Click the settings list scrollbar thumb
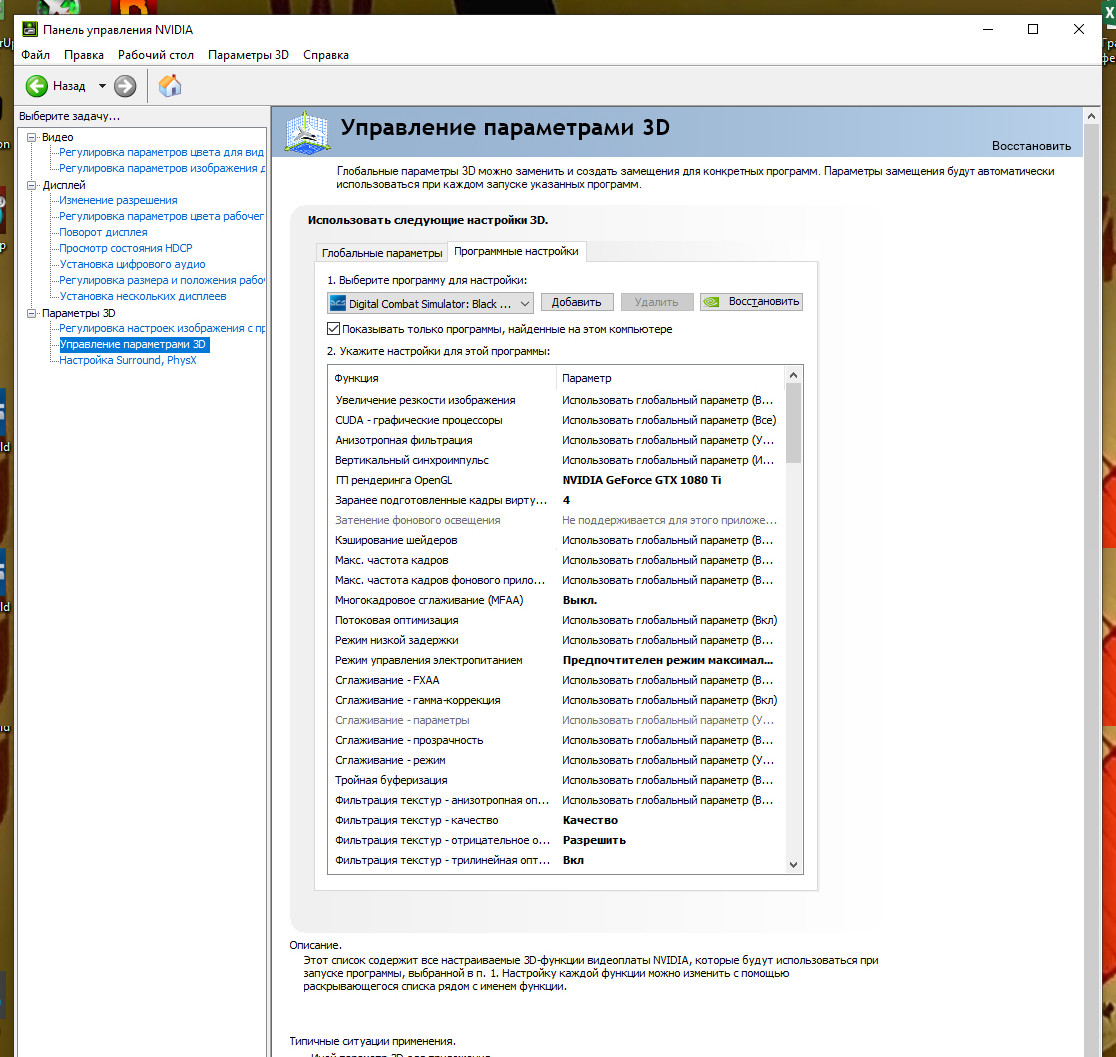The height and width of the screenshot is (1057, 1116). pyautogui.click(x=794, y=424)
